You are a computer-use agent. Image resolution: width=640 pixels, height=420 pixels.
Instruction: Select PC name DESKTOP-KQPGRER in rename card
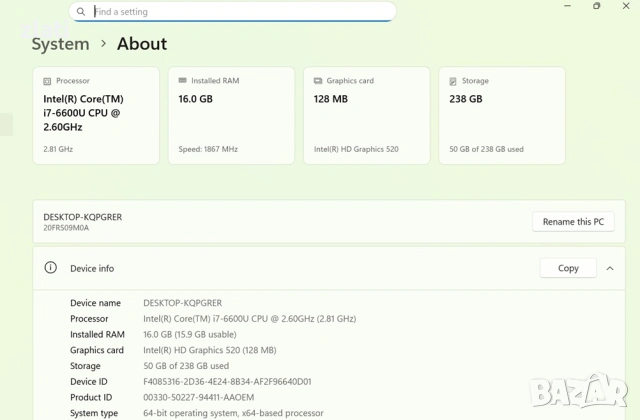point(82,217)
